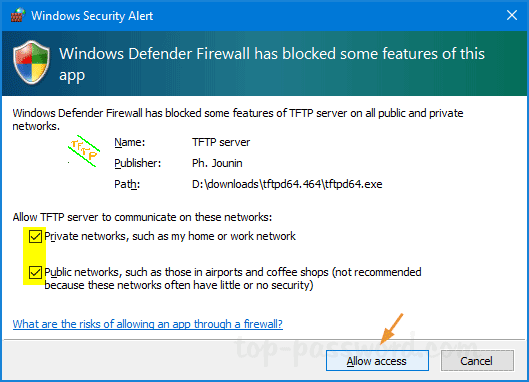Click the Path field label
This screenshot has width=529, height=382.
(x=127, y=184)
